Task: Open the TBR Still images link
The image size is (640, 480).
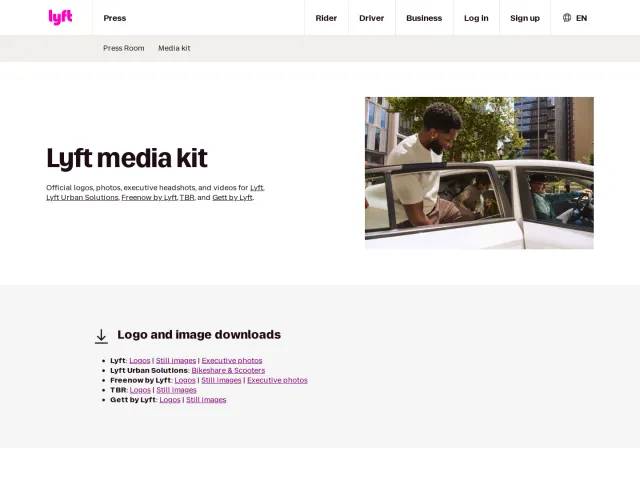Action: pyautogui.click(x=176, y=390)
